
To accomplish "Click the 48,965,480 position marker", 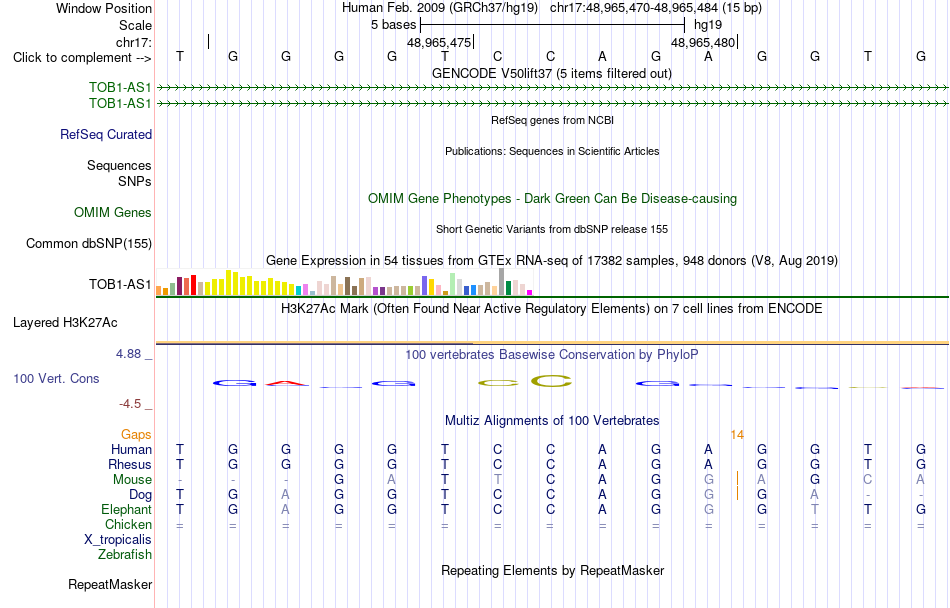I will point(703,42).
